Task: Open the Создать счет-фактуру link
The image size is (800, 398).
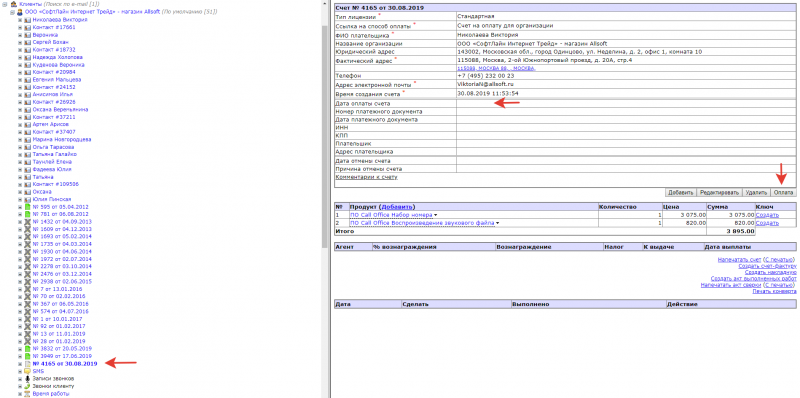Action: [x=767, y=266]
